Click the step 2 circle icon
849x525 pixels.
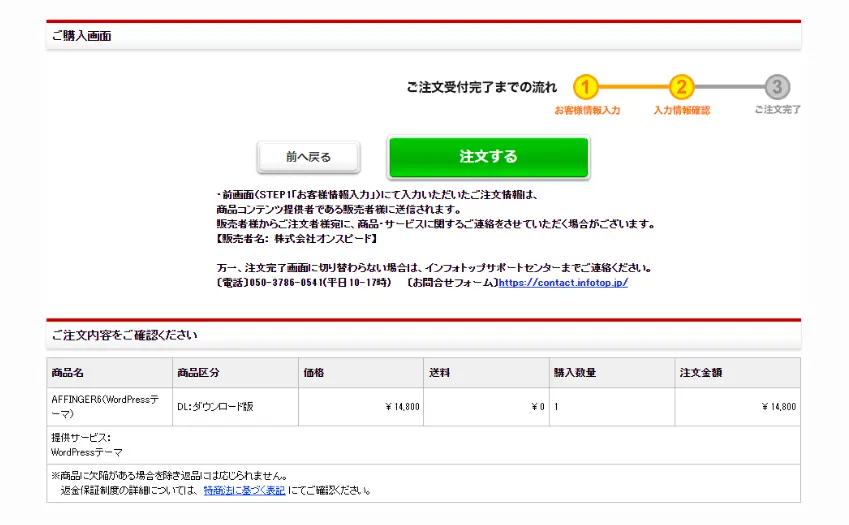(x=681, y=87)
